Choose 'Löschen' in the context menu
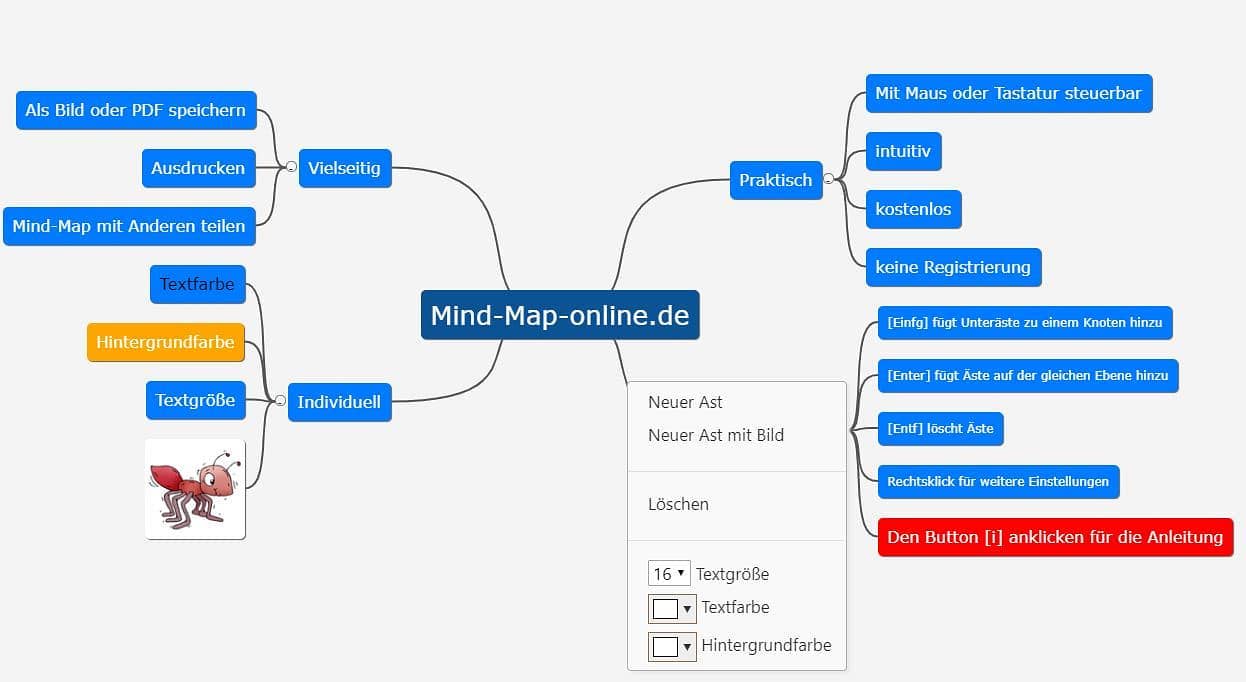The width and height of the screenshot is (1246, 682). point(678,504)
